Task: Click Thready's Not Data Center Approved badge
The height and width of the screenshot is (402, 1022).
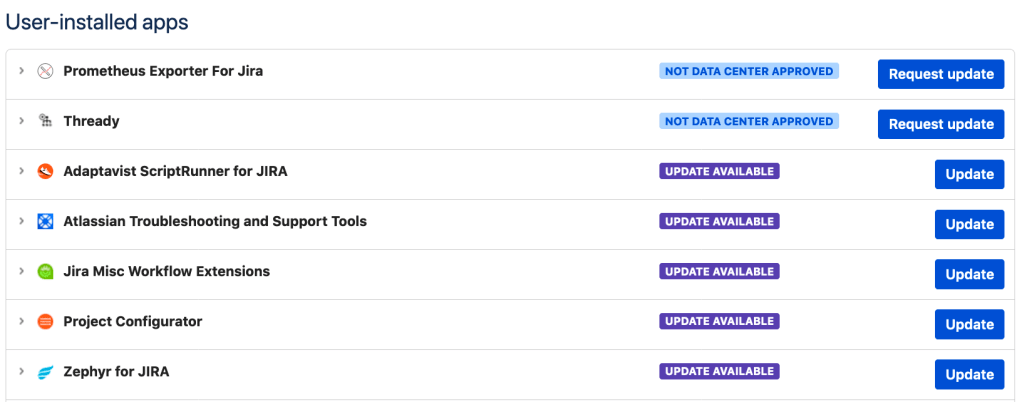Action: [748, 121]
